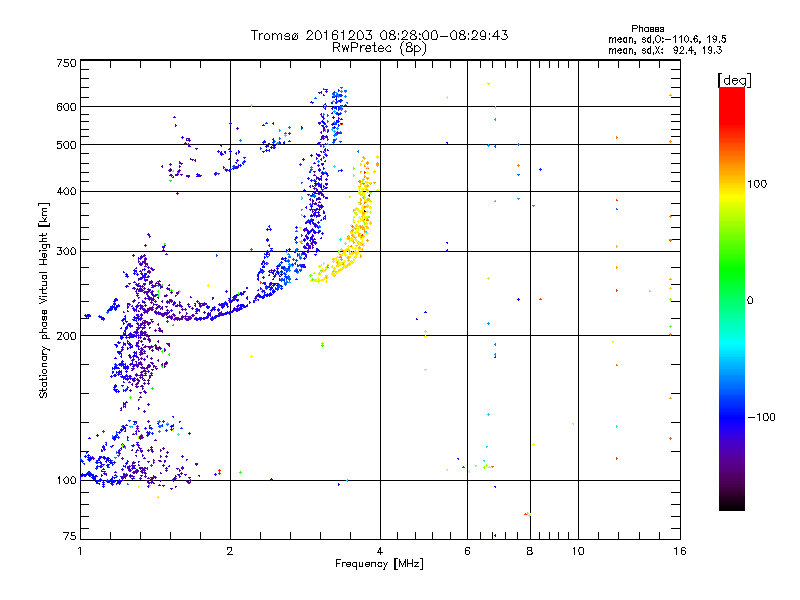Click the y-axis tick label '600'

66,107
